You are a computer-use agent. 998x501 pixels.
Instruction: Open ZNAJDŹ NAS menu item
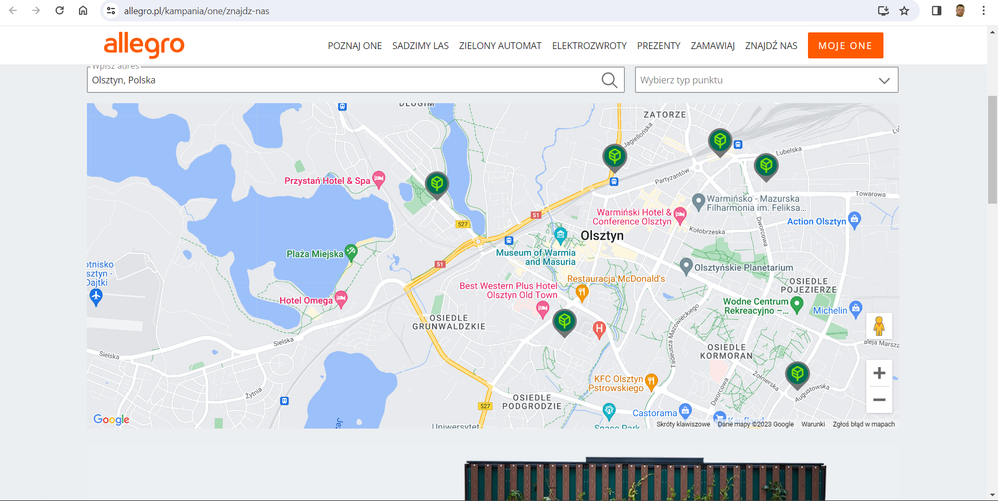click(771, 46)
